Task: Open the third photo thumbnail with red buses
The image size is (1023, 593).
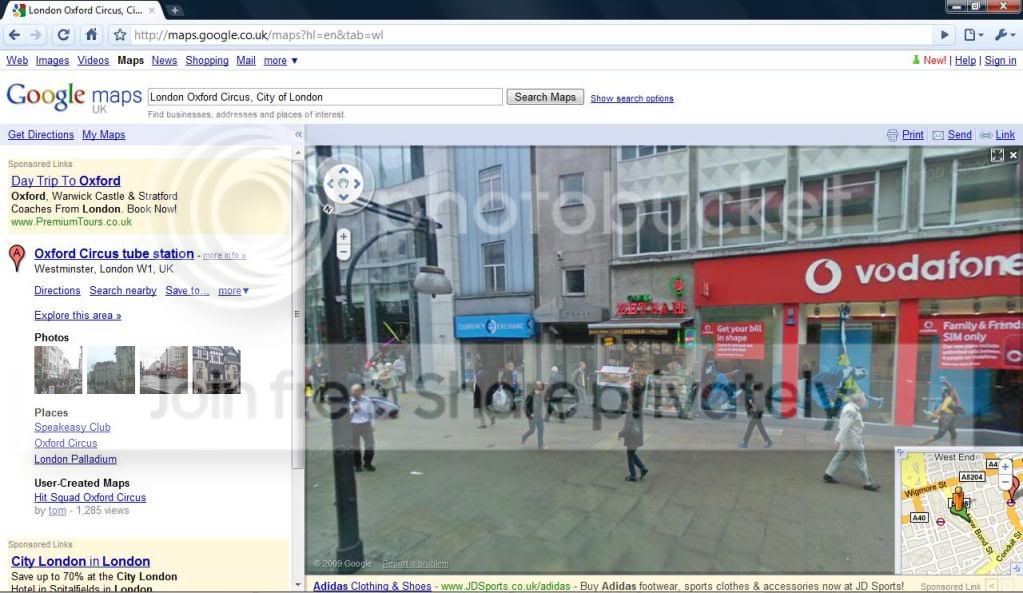Action: [164, 370]
